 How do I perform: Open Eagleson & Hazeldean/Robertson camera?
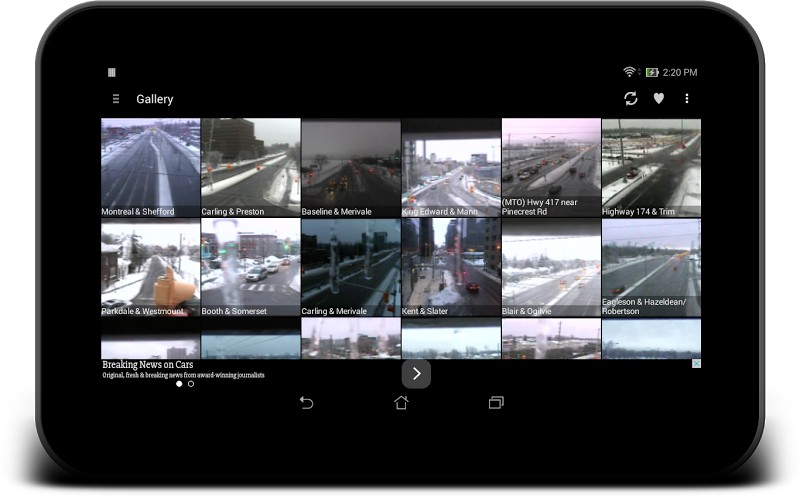tap(652, 268)
